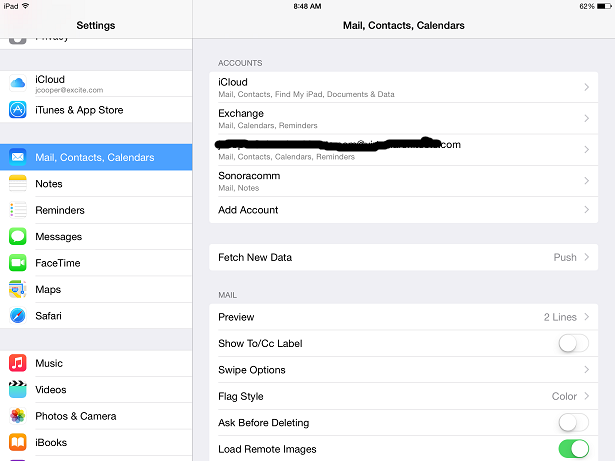Tap the FaceTime camera icon
Image resolution: width=615 pixels, height=461 pixels.
click(18, 263)
